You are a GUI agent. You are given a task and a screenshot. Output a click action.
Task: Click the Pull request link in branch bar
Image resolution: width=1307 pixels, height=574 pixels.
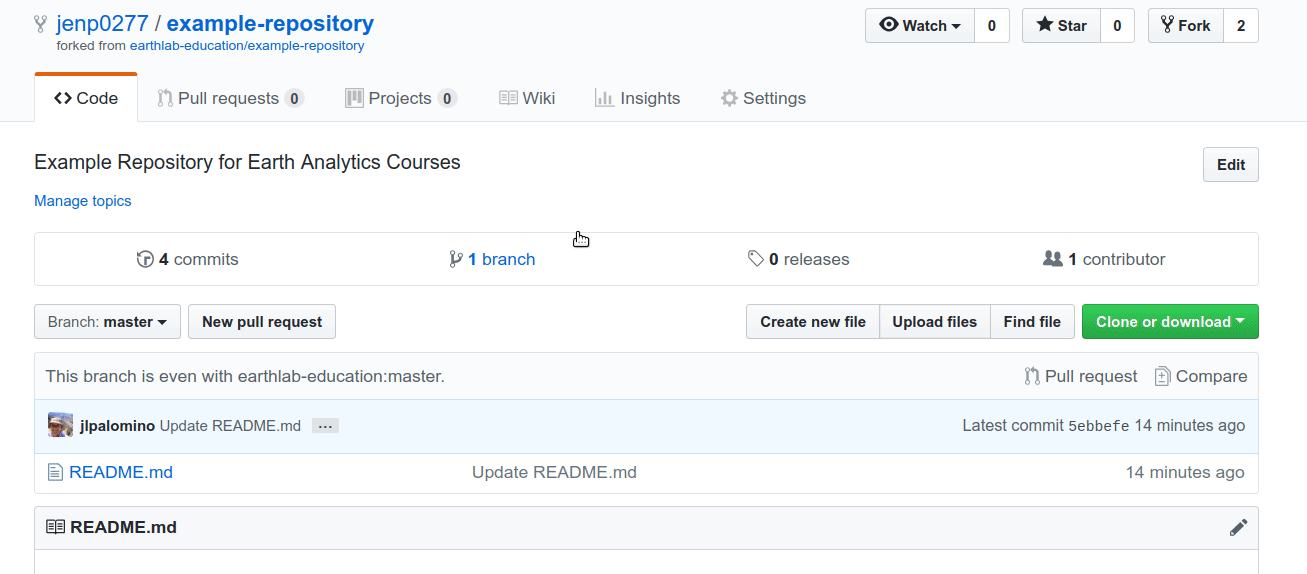[x=1081, y=376]
